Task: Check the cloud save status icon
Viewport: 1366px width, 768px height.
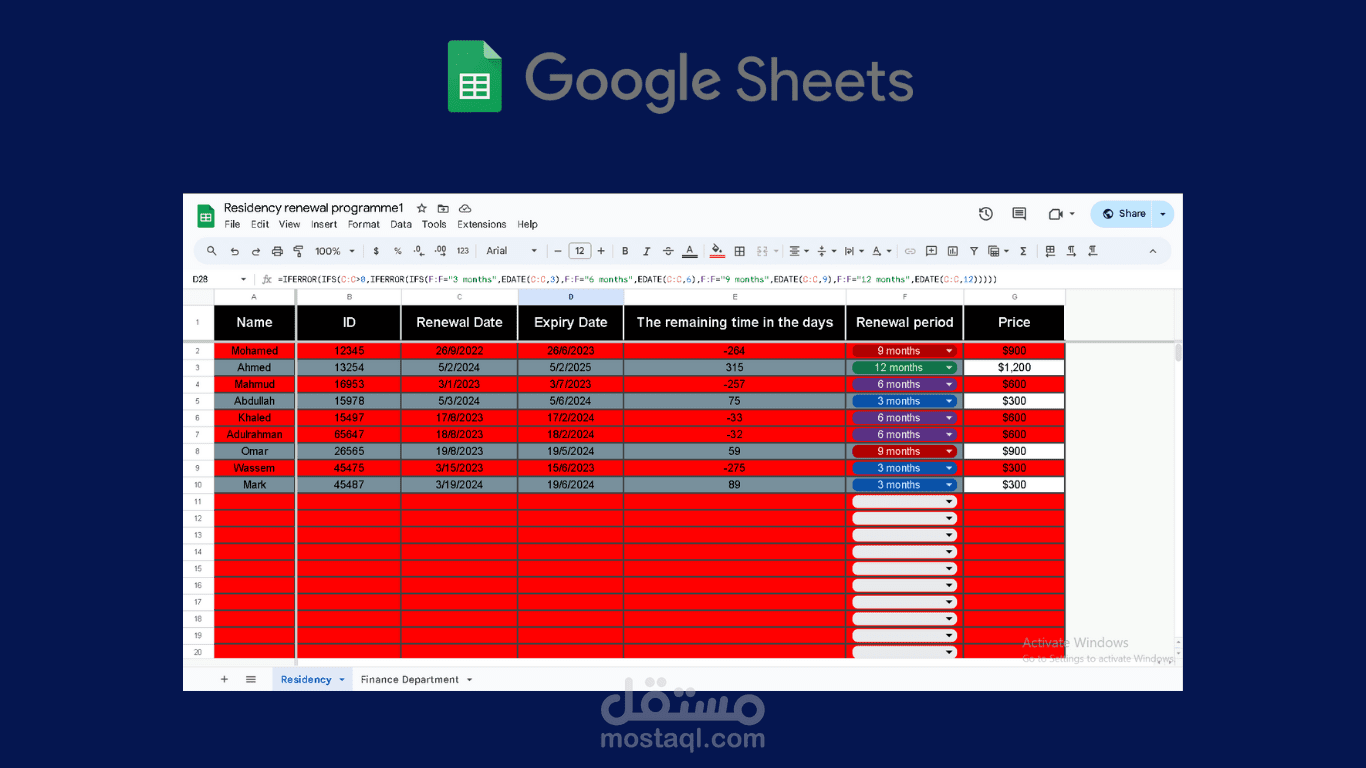Action: point(465,208)
